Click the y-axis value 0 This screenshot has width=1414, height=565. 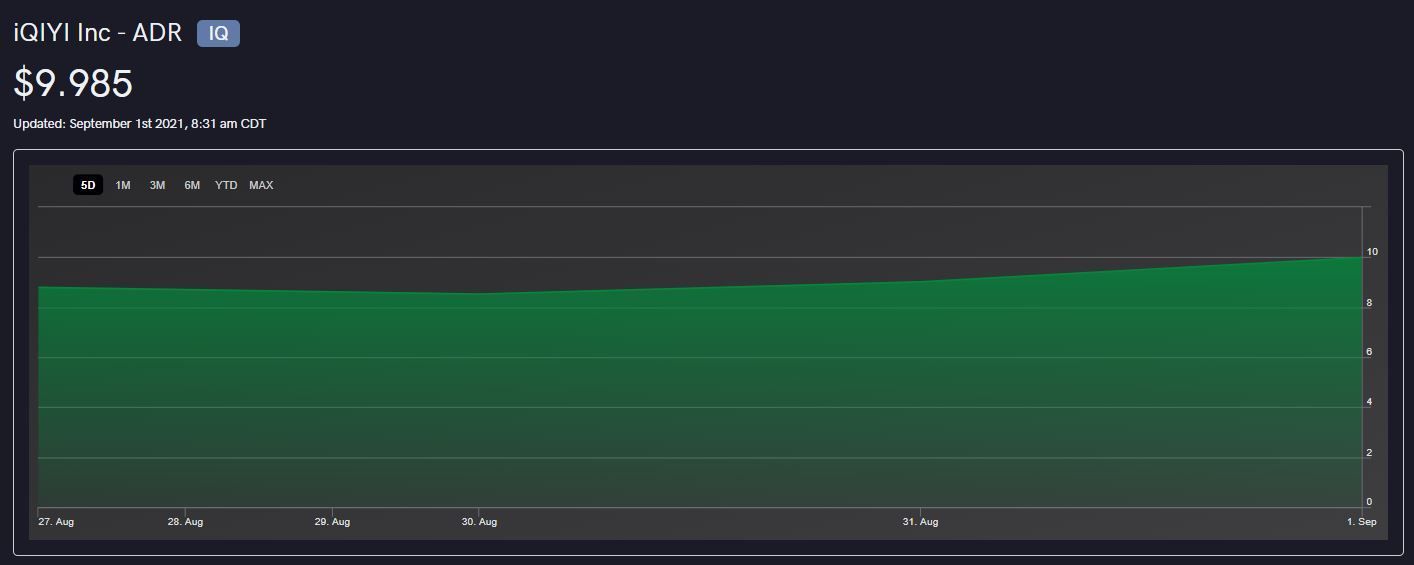pyautogui.click(x=1369, y=502)
